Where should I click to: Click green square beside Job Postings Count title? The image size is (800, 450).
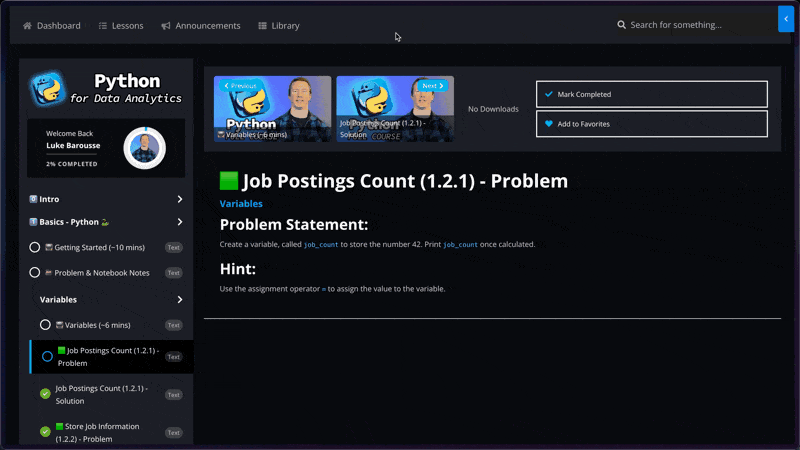(229, 181)
